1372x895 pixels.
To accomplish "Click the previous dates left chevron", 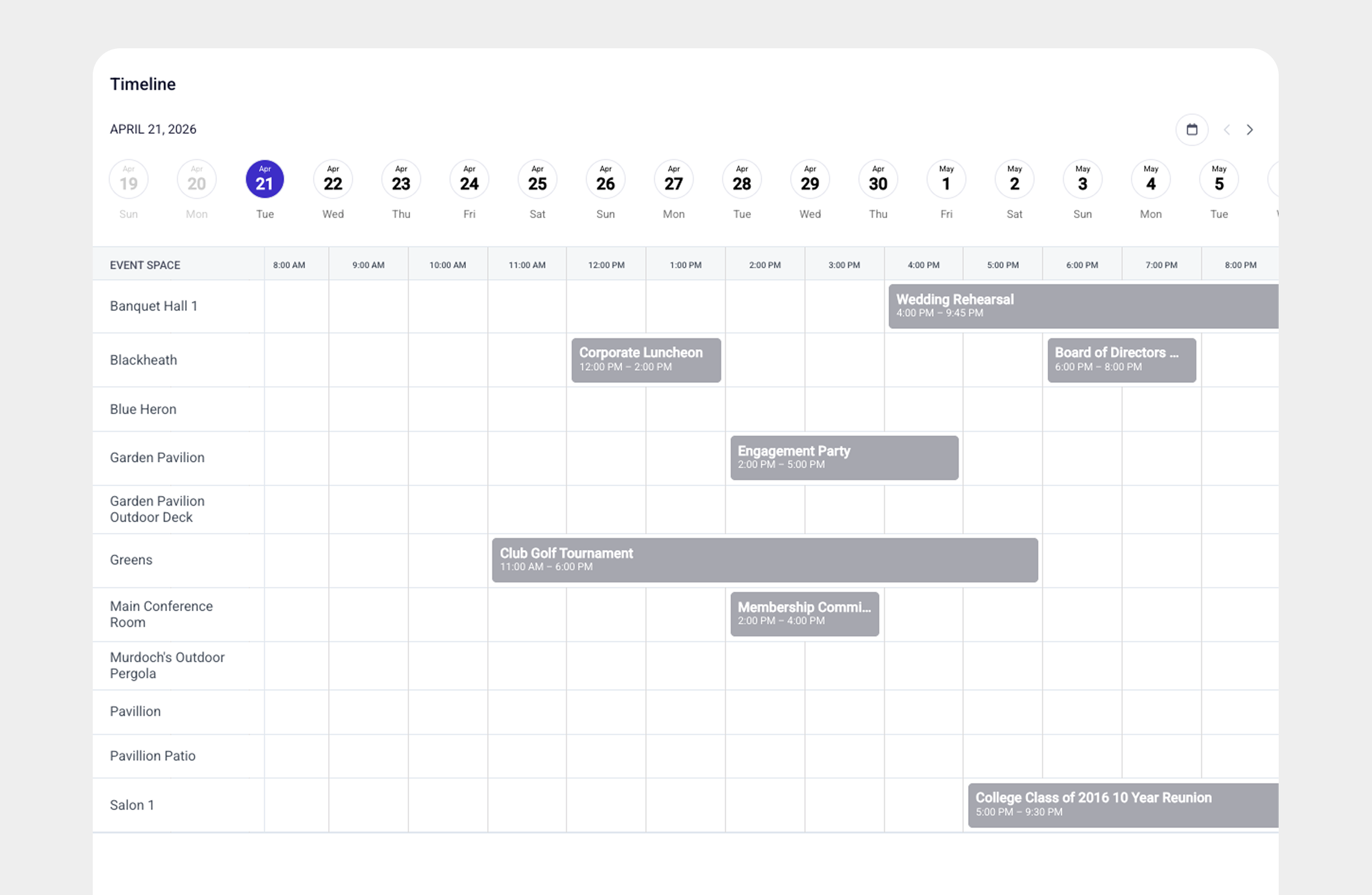I will (x=1227, y=130).
